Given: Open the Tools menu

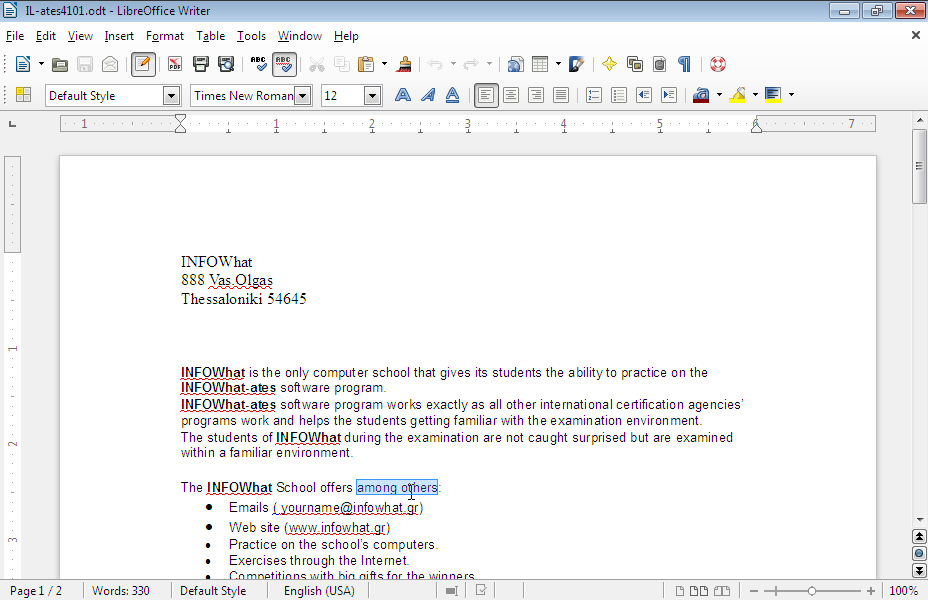Looking at the screenshot, I should [x=252, y=36].
